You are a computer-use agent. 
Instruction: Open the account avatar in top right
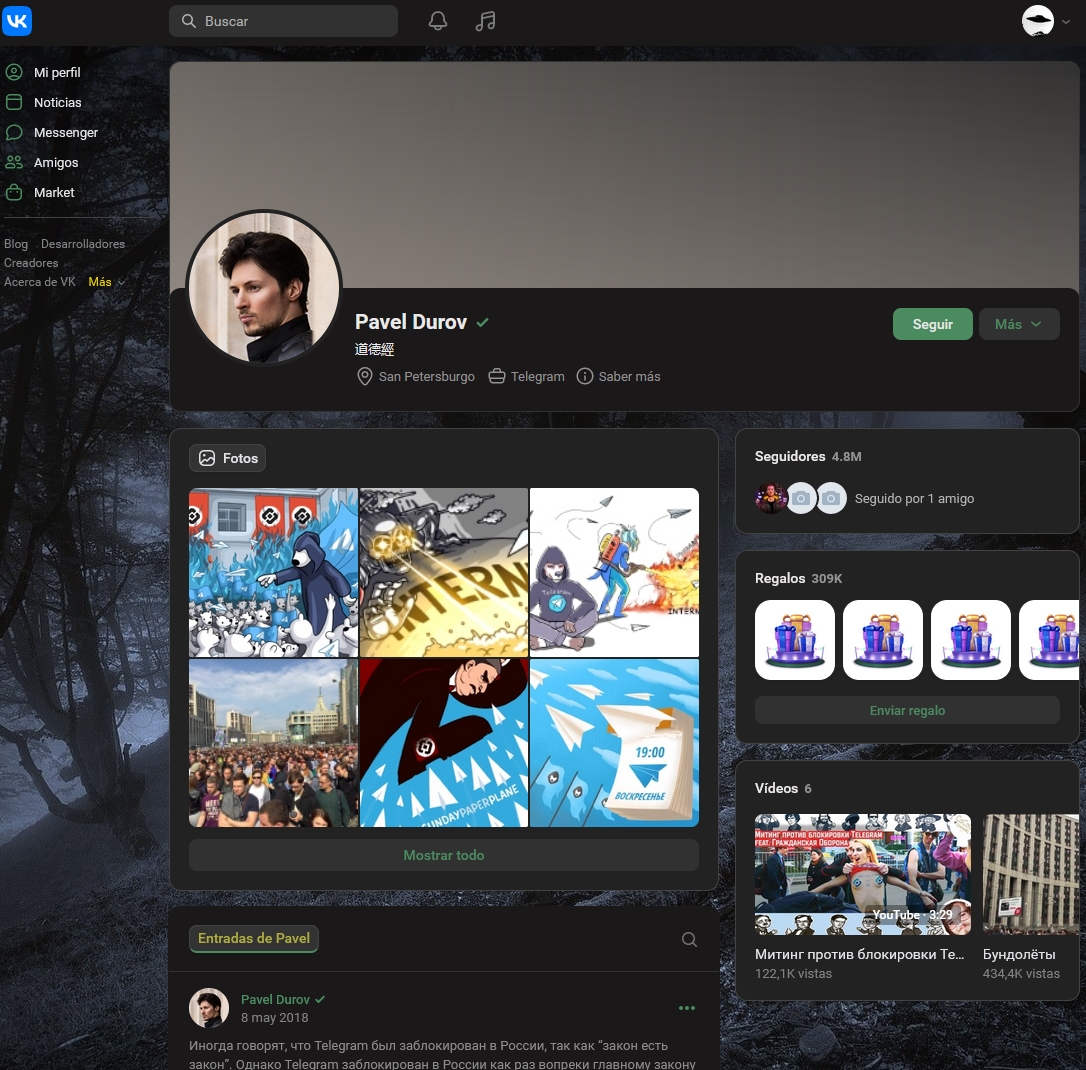pyautogui.click(x=1038, y=21)
